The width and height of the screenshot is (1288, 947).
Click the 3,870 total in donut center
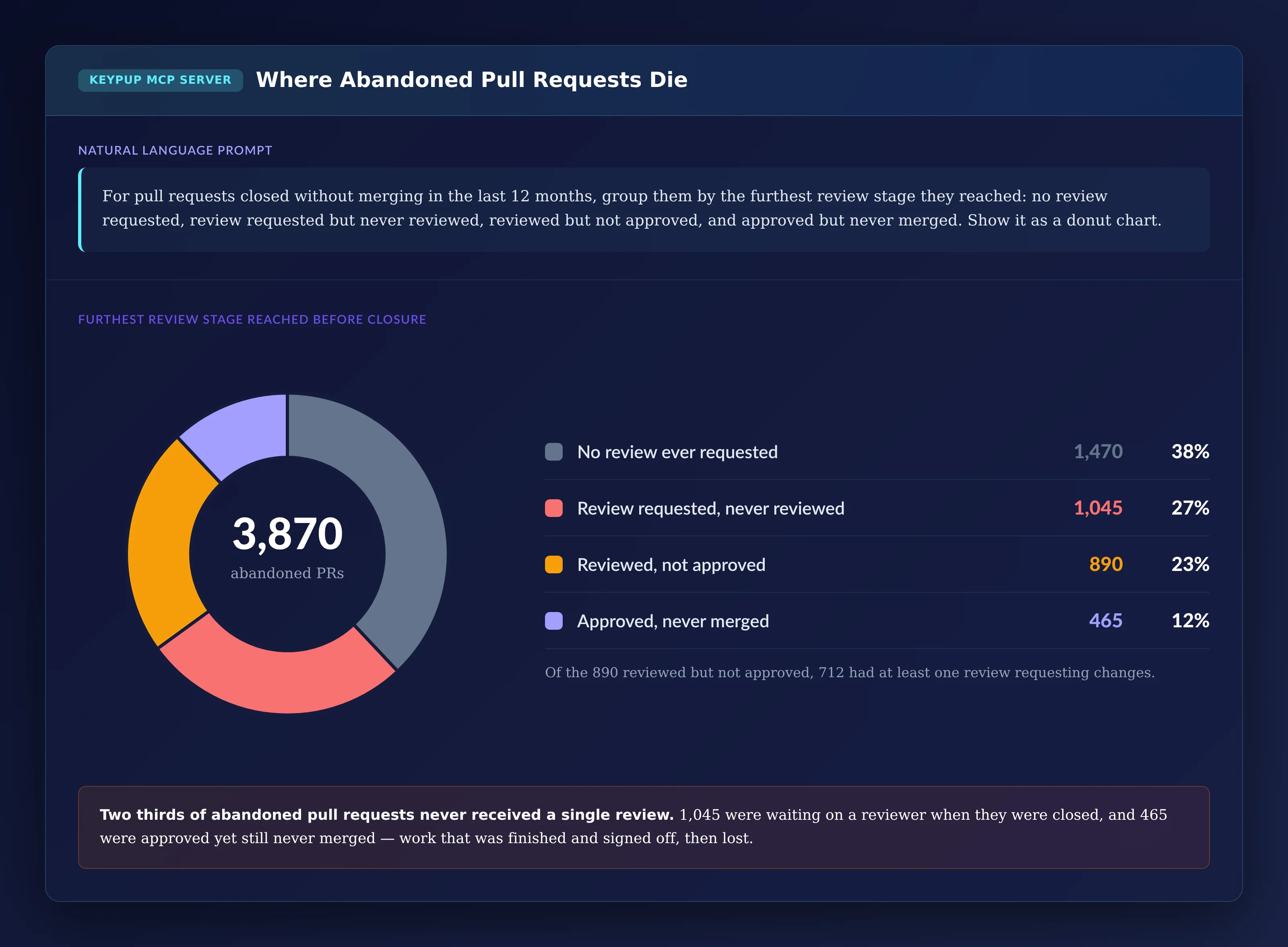click(x=288, y=534)
